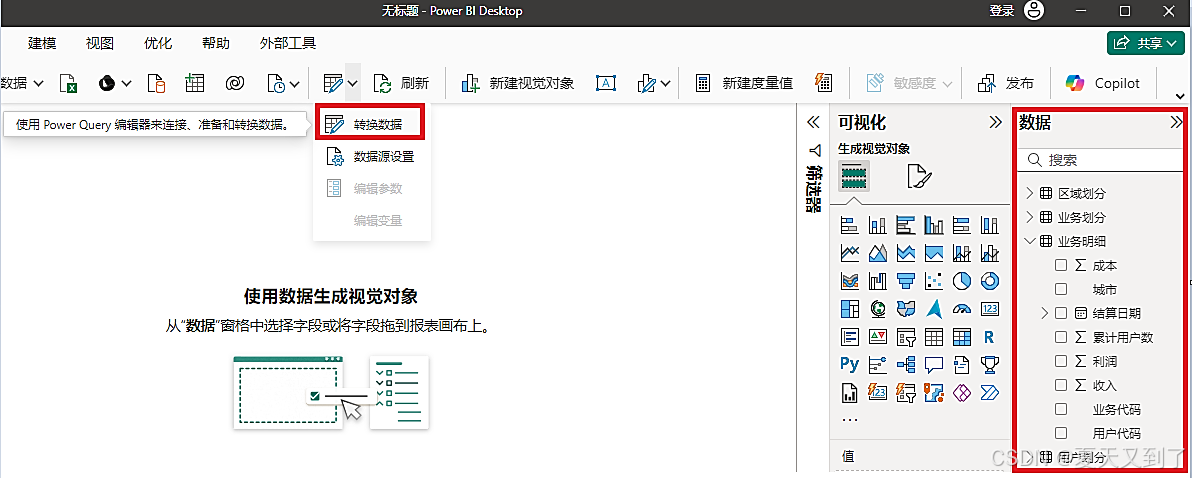Screen dimensions: 1192x478
Task: Check the 结算日期 field checkbox
Action: 1061,313
